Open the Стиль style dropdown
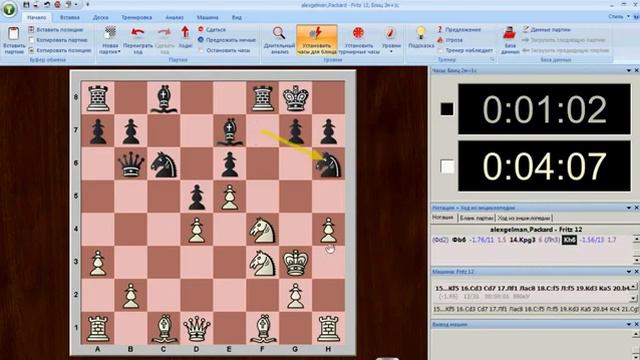 point(618,17)
